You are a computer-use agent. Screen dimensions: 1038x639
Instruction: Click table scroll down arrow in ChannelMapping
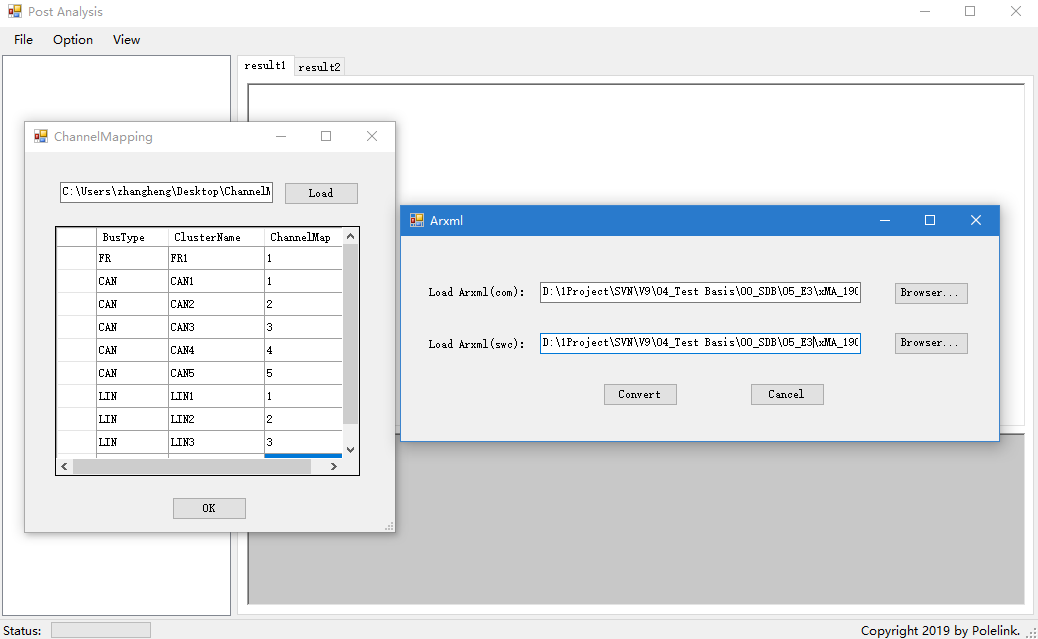[350, 450]
